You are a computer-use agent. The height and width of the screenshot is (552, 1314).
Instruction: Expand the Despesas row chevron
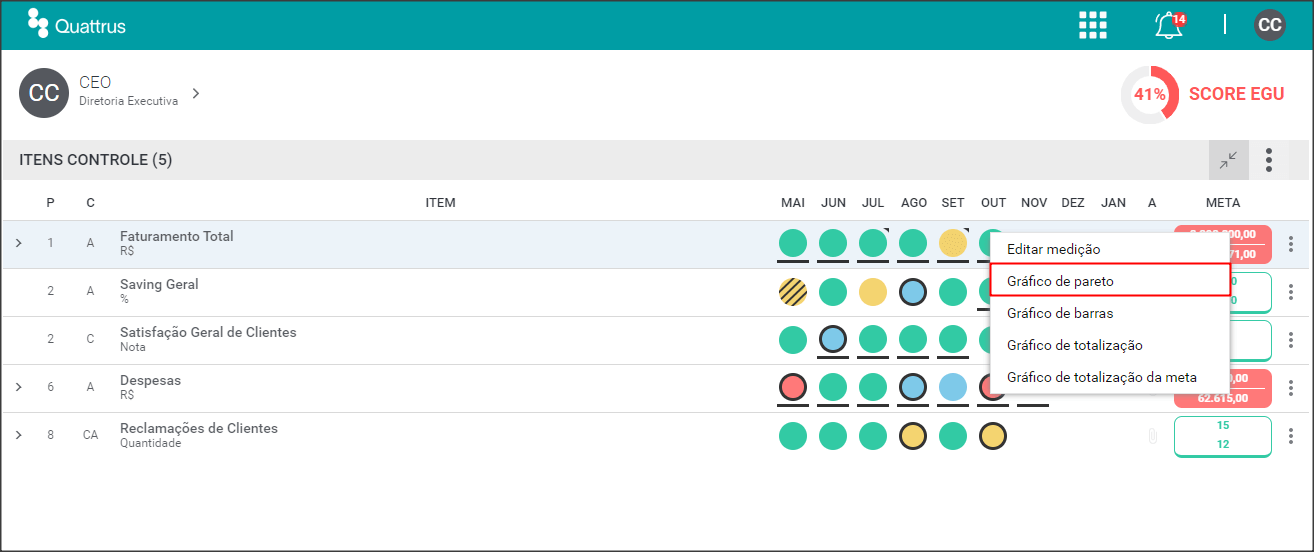[x=18, y=387]
